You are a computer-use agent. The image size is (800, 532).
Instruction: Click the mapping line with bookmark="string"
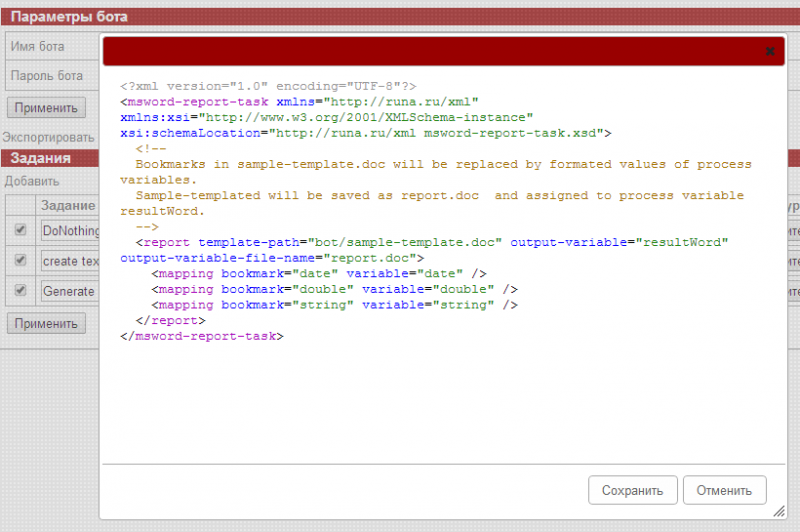point(335,305)
